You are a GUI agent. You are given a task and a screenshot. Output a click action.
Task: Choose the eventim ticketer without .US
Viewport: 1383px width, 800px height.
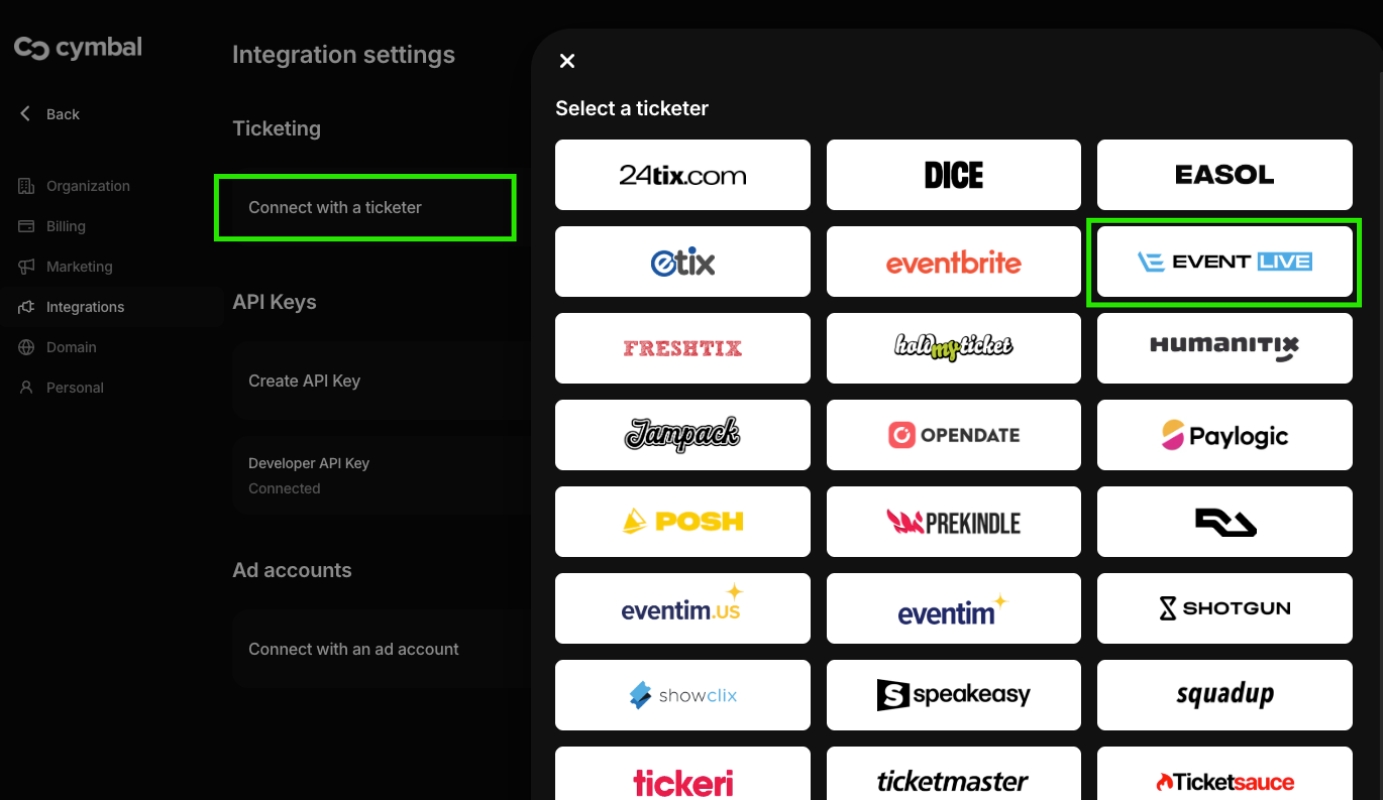point(953,608)
